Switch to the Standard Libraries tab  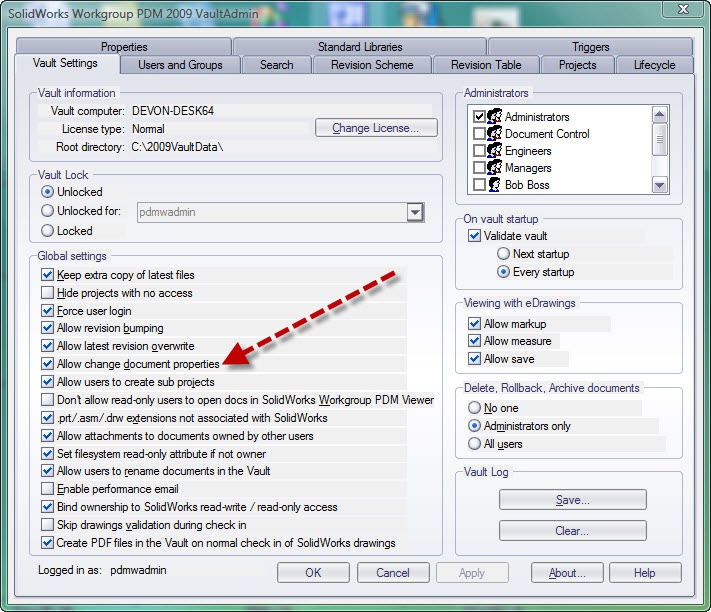(x=360, y=47)
